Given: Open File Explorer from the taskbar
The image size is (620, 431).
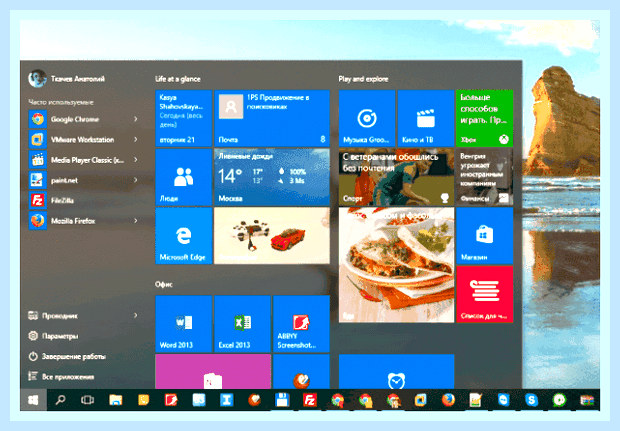Looking at the screenshot, I should pos(115,400).
